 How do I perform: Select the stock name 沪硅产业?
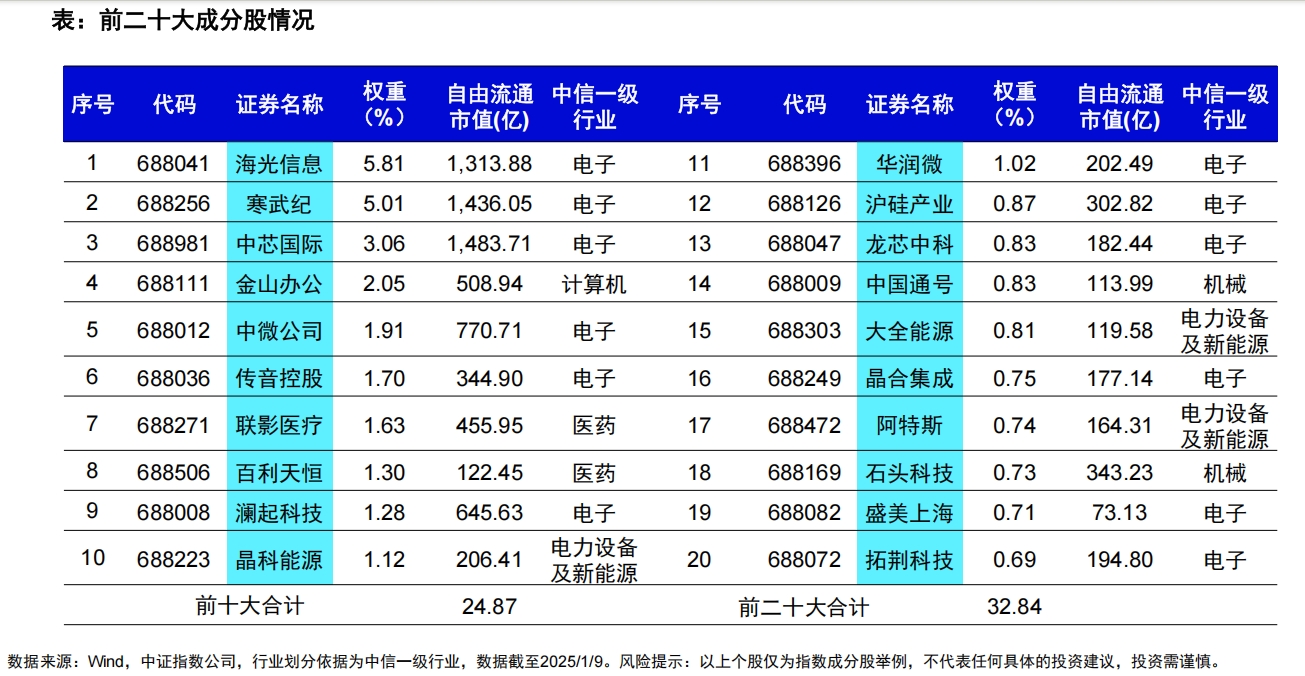pyautogui.click(x=910, y=204)
